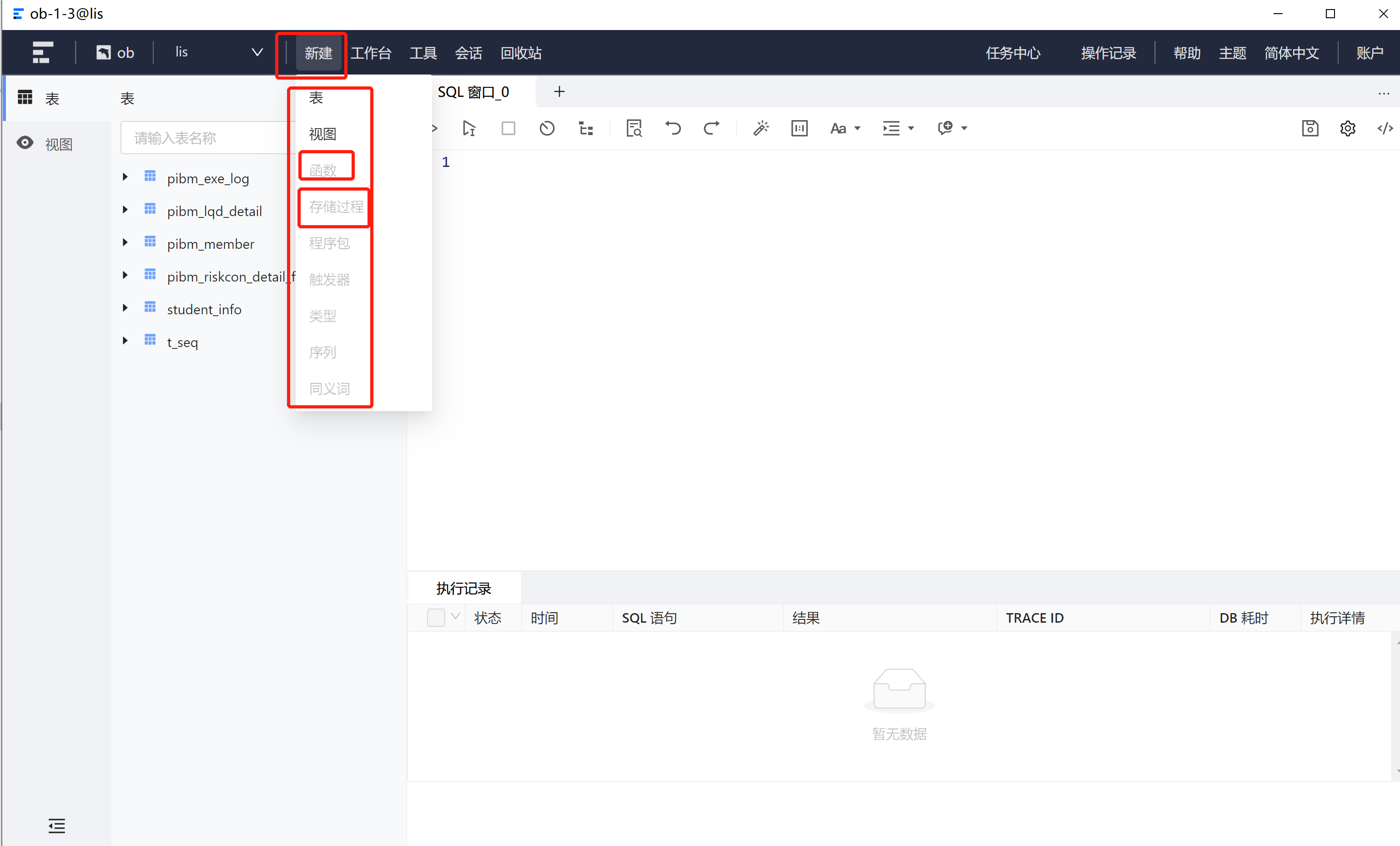Open the 回收站 (Recycle Bin)
Screen dimensions: 1400x846
[520, 53]
